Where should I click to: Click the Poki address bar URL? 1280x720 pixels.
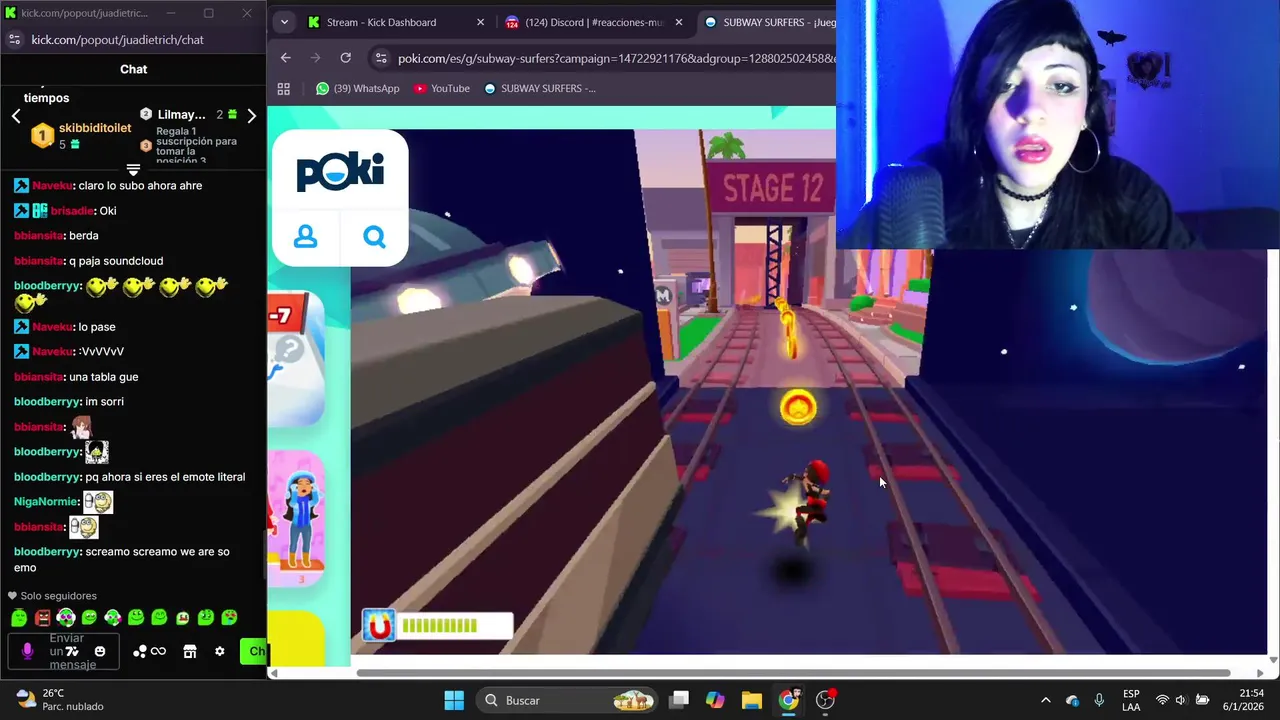[616, 58]
